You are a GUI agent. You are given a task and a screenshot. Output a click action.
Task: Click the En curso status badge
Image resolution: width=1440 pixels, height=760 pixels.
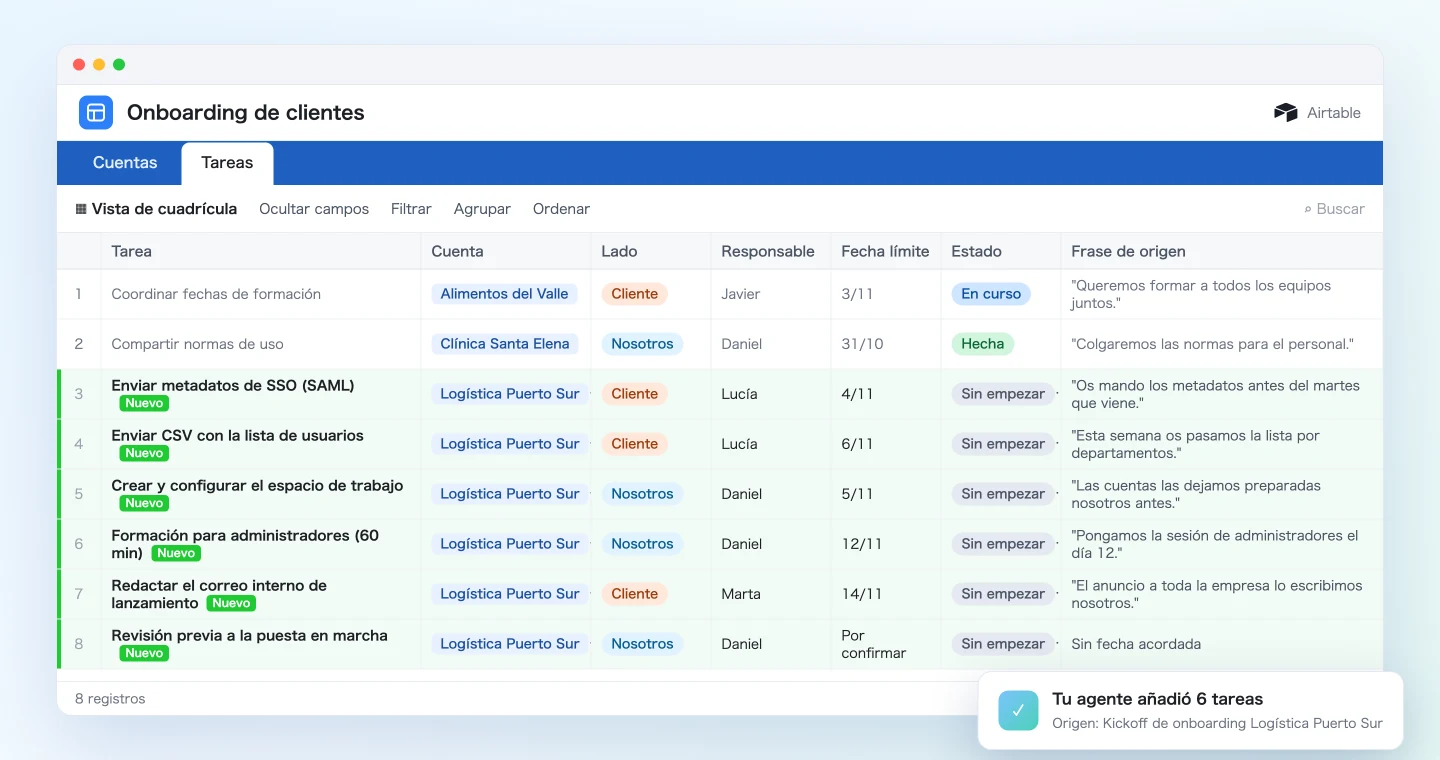click(x=991, y=294)
